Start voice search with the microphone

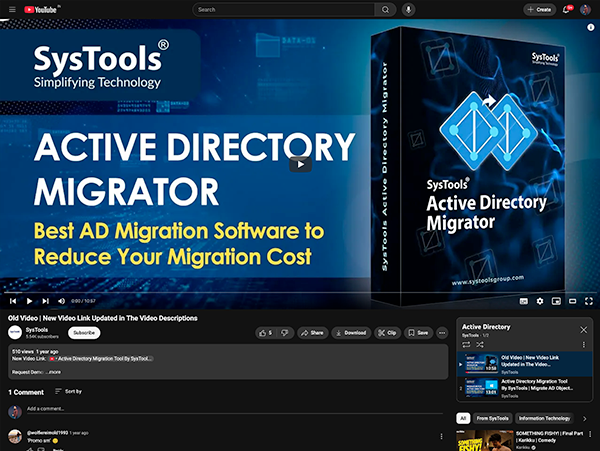408,10
